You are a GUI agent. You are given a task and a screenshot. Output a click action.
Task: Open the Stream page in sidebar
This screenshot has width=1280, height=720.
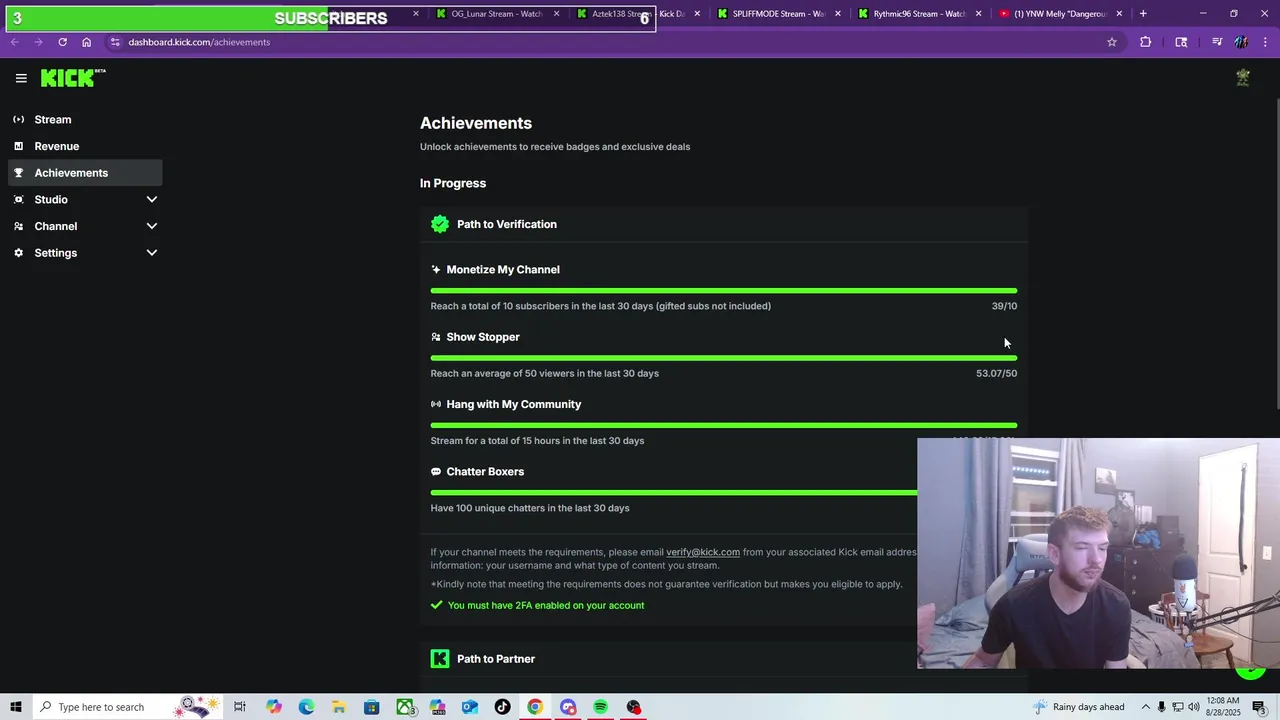point(85,119)
